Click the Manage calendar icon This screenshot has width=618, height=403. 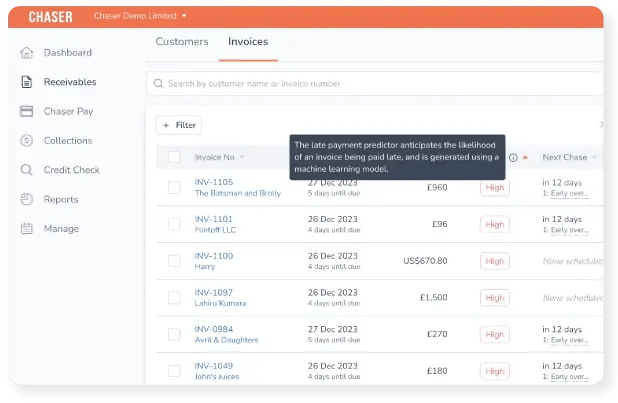pyautogui.click(x=26, y=228)
